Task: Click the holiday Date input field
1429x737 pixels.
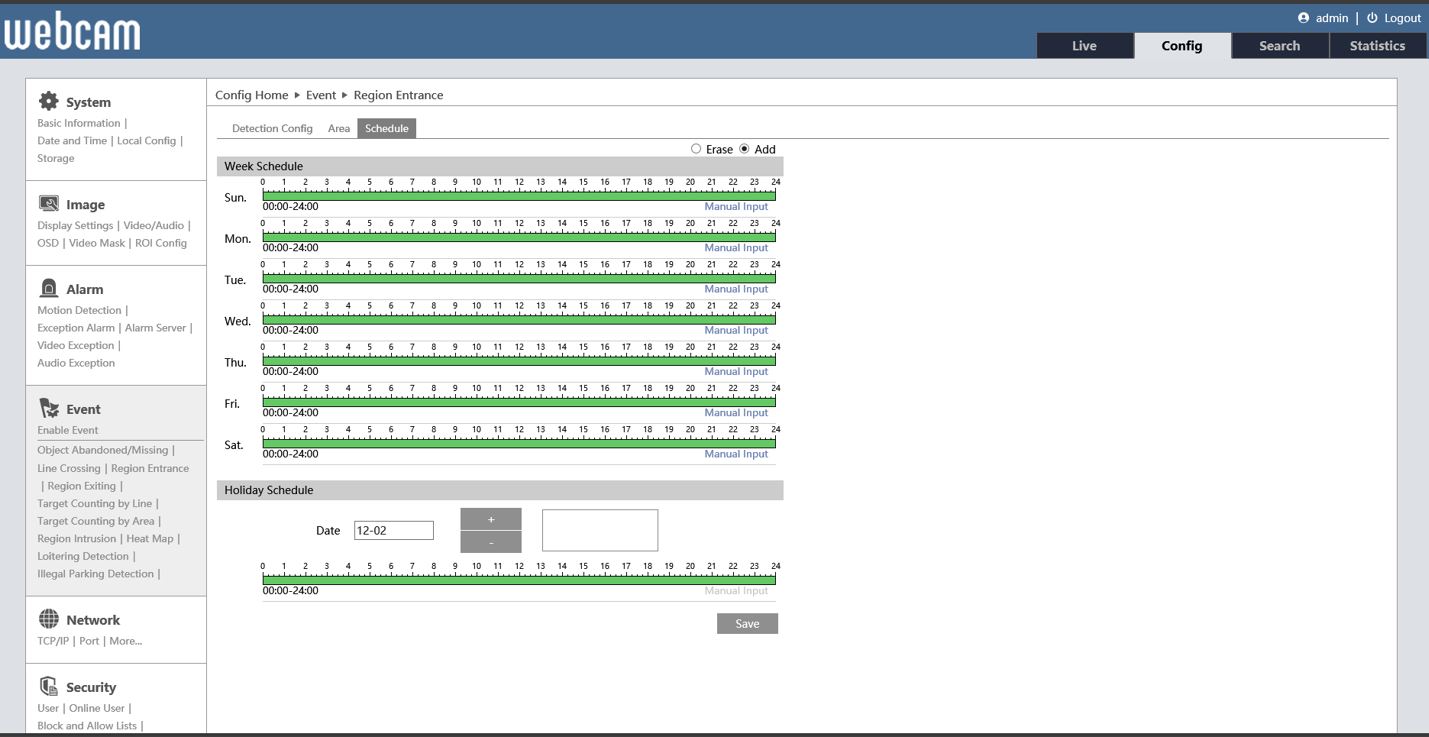Action: pyautogui.click(x=393, y=531)
